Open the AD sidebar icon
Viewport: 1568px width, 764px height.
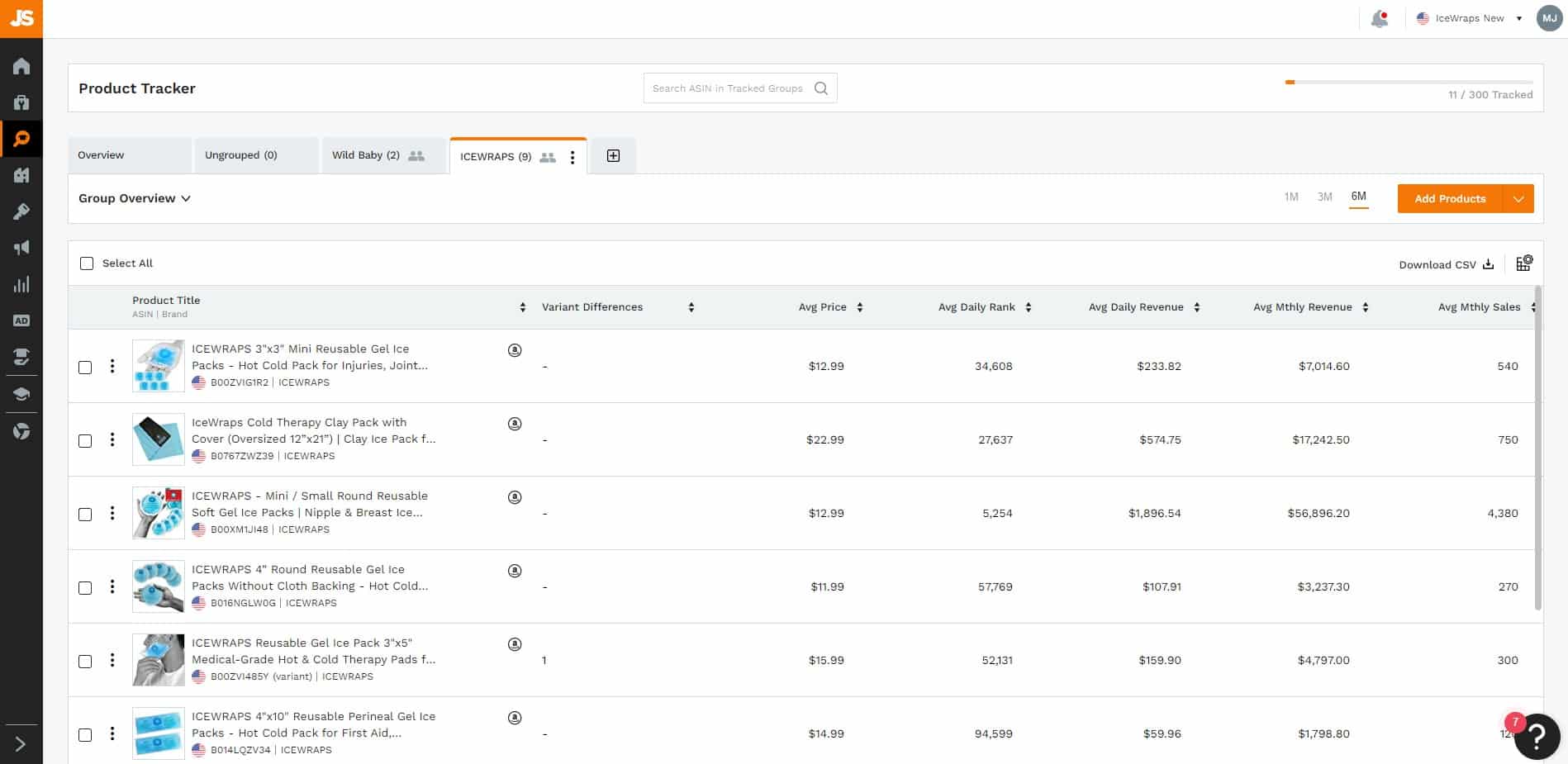click(x=21, y=320)
